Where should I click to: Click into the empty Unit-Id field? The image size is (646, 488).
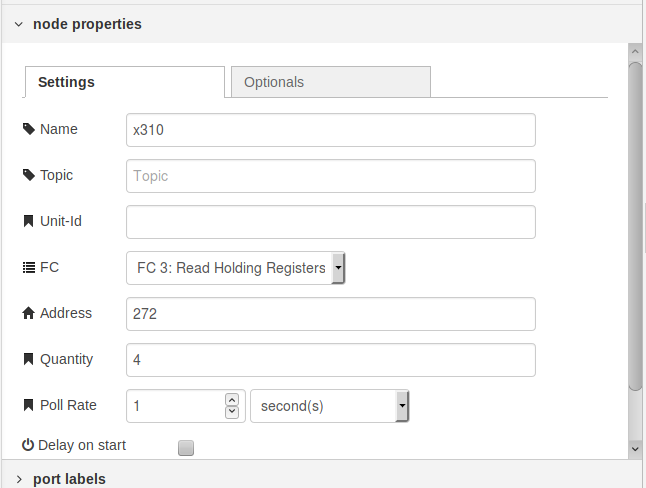[331, 222]
